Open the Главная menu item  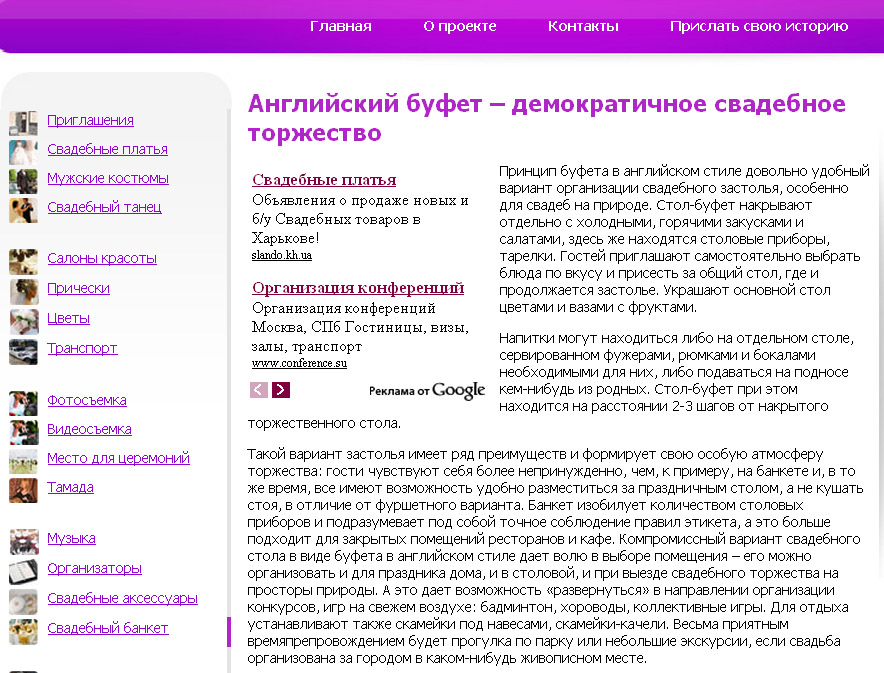point(340,26)
